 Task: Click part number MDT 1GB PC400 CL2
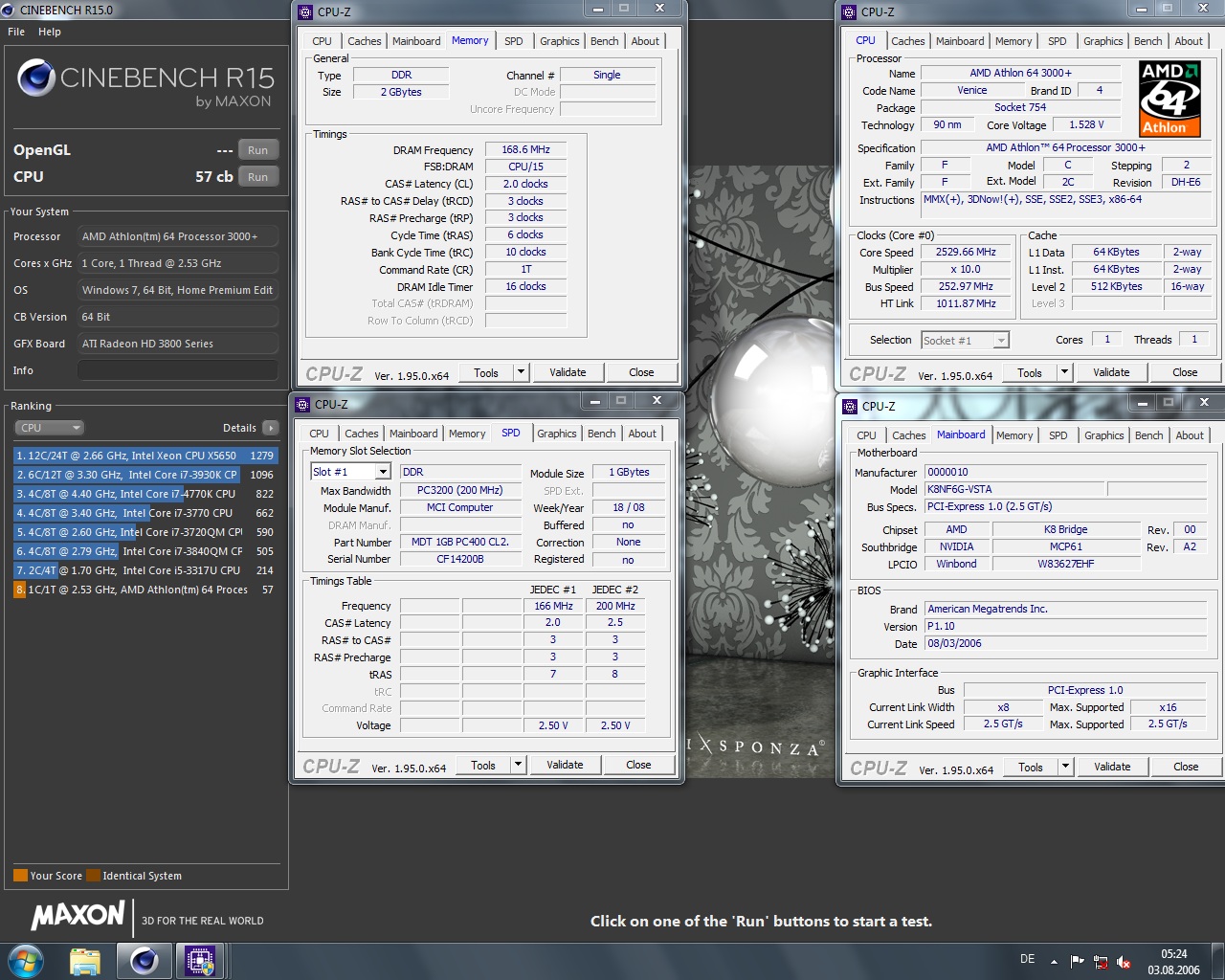tap(459, 542)
